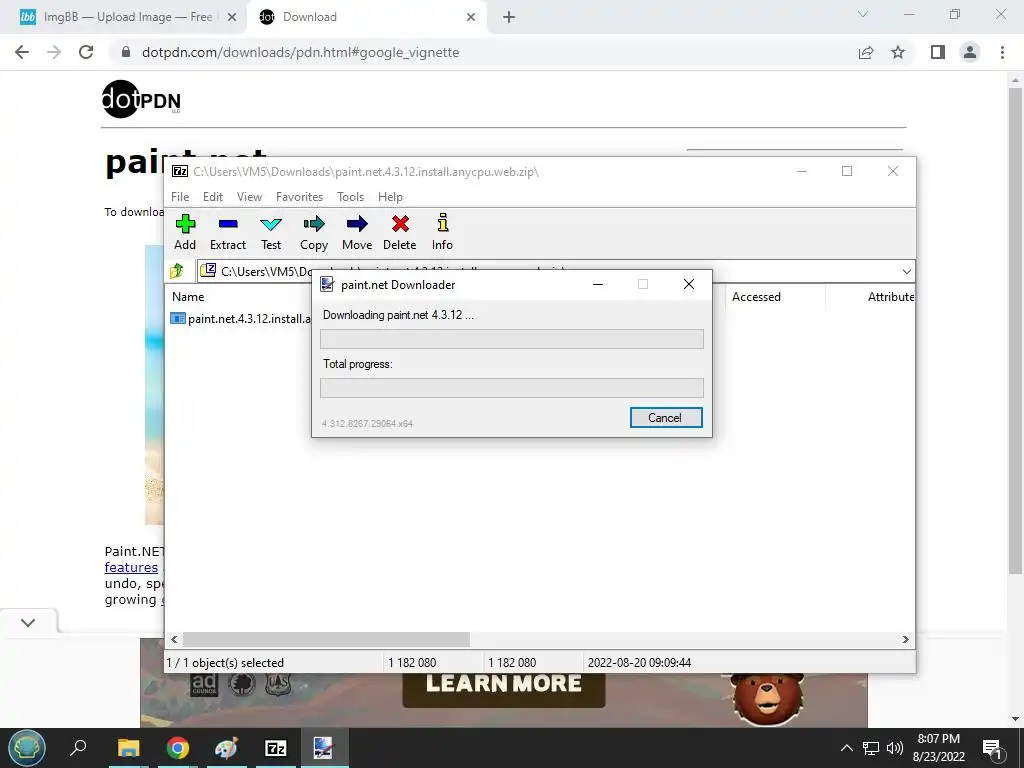This screenshot has width=1024, height=768.
Task: Click the left arrow of 7-Zip scrollbar
Action: [x=174, y=639]
